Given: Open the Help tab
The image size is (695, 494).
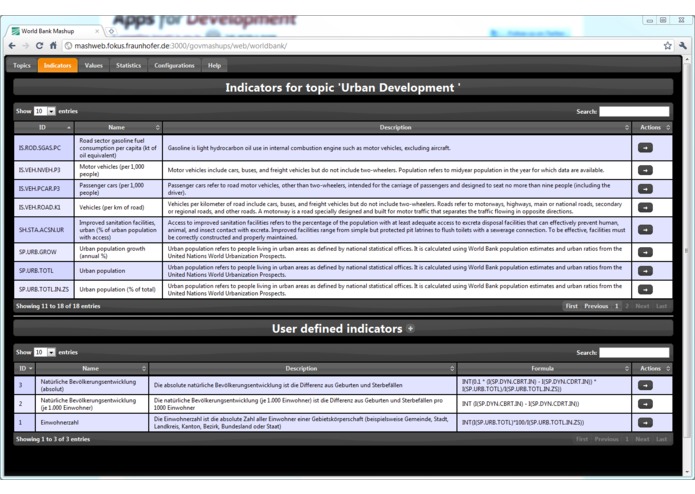Looking at the screenshot, I should click(x=215, y=65).
